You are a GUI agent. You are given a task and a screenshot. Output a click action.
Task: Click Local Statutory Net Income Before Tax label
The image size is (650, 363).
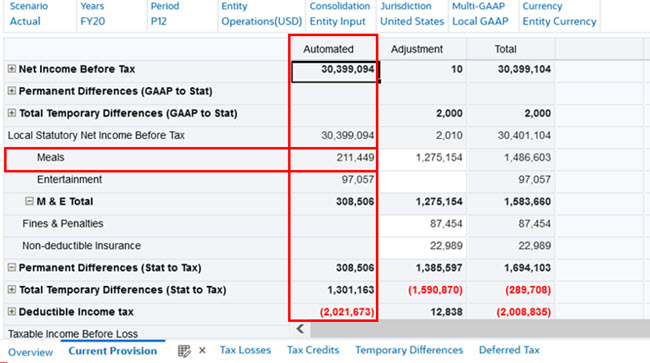pos(96,136)
